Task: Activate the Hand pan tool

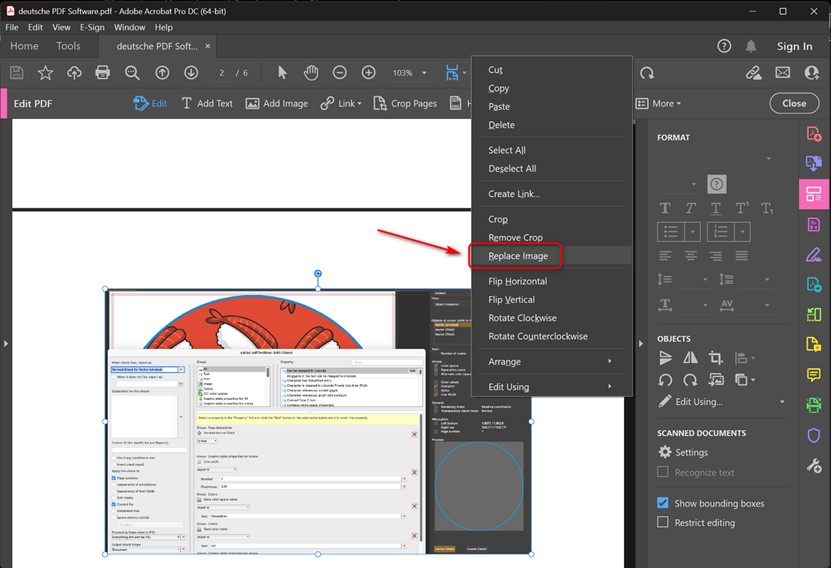Action: coord(311,73)
